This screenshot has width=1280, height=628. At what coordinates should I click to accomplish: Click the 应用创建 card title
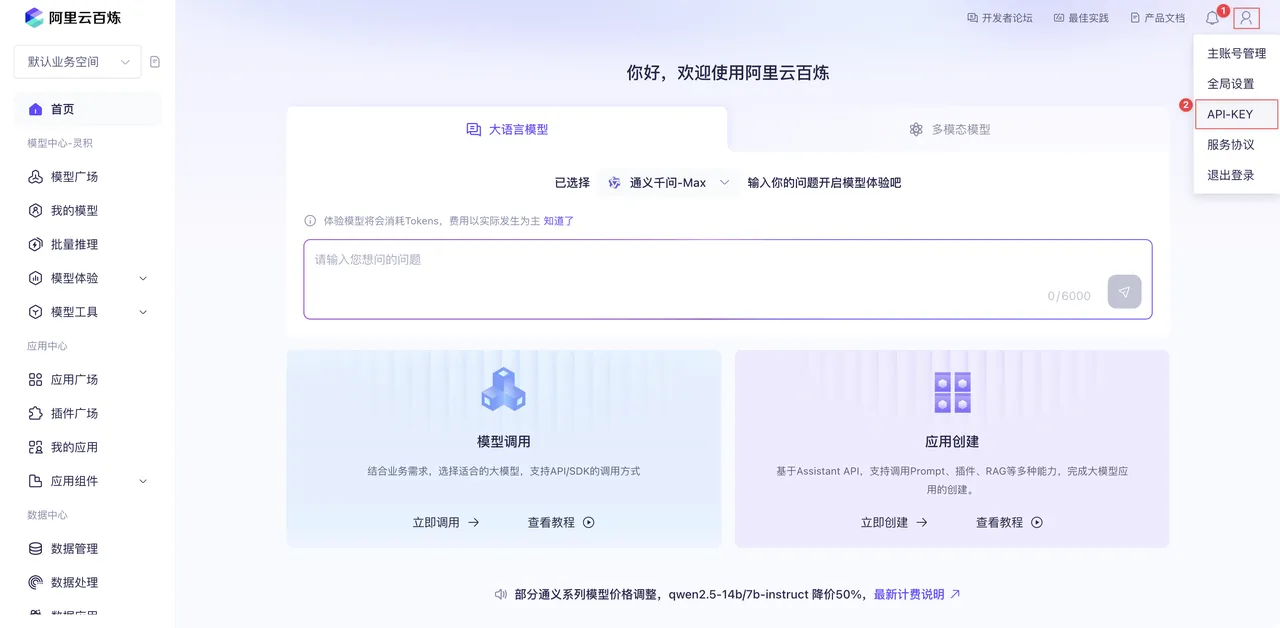[952, 441]
